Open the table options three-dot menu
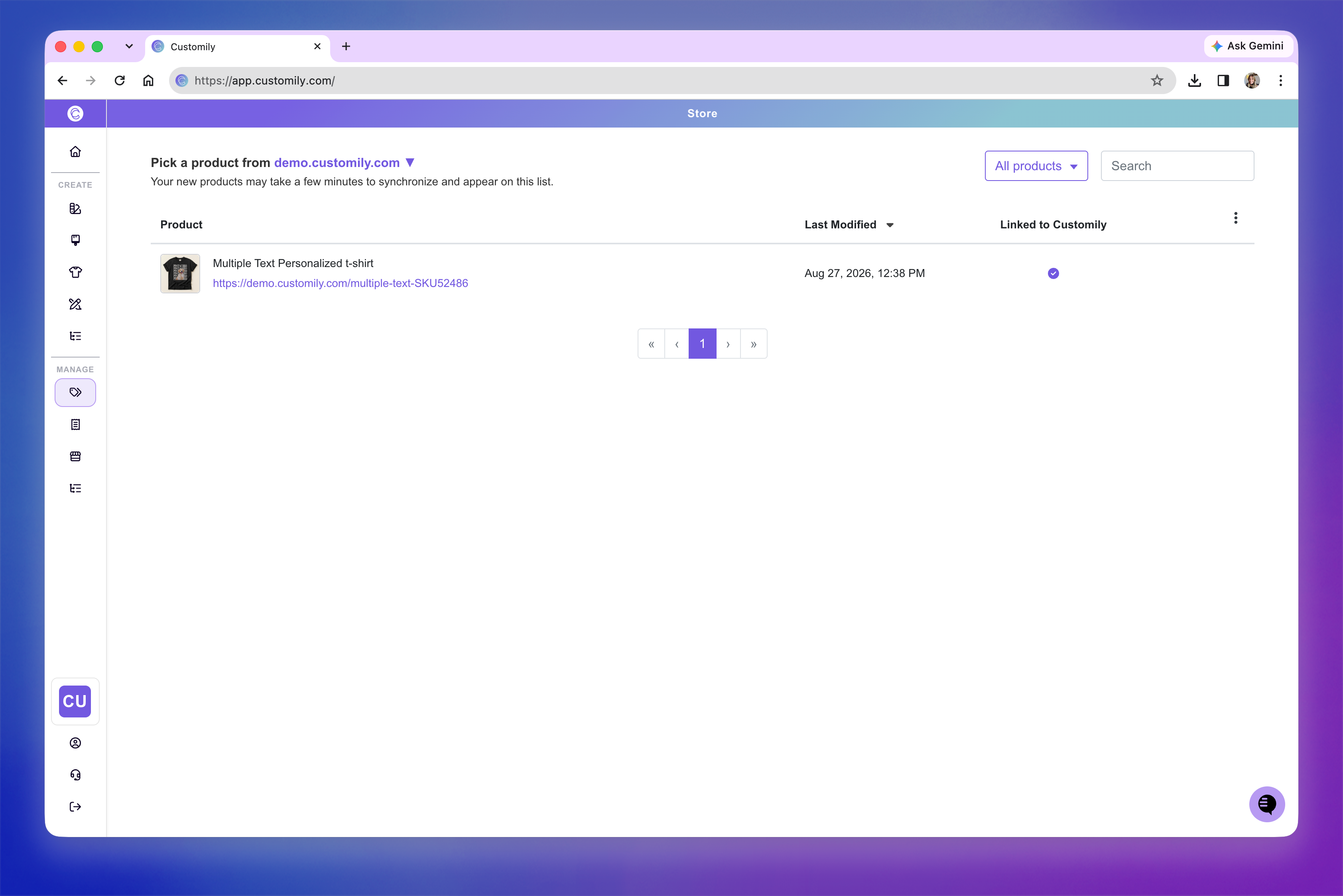 pos(1235,218)
